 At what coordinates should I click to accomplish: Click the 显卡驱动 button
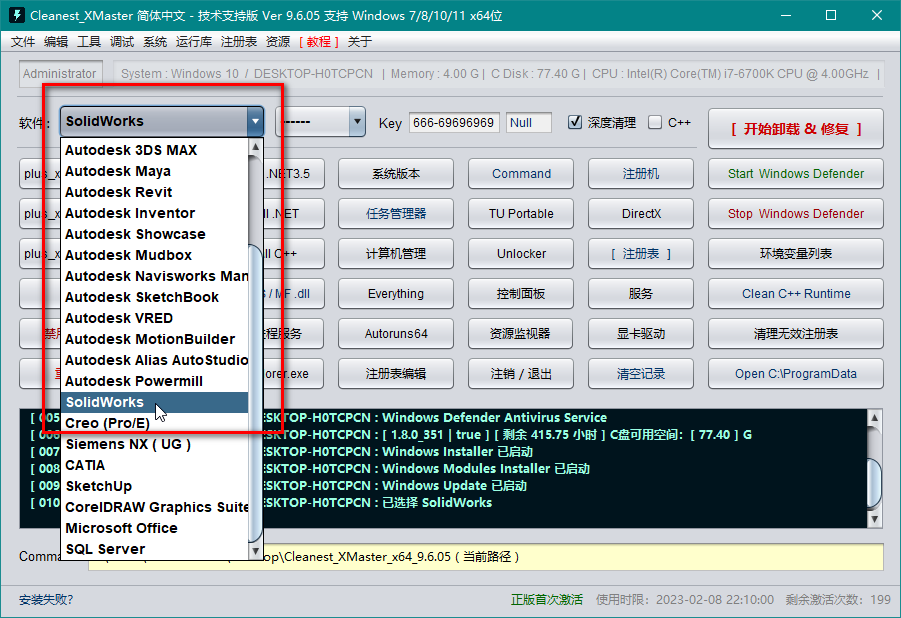(641, 333)
